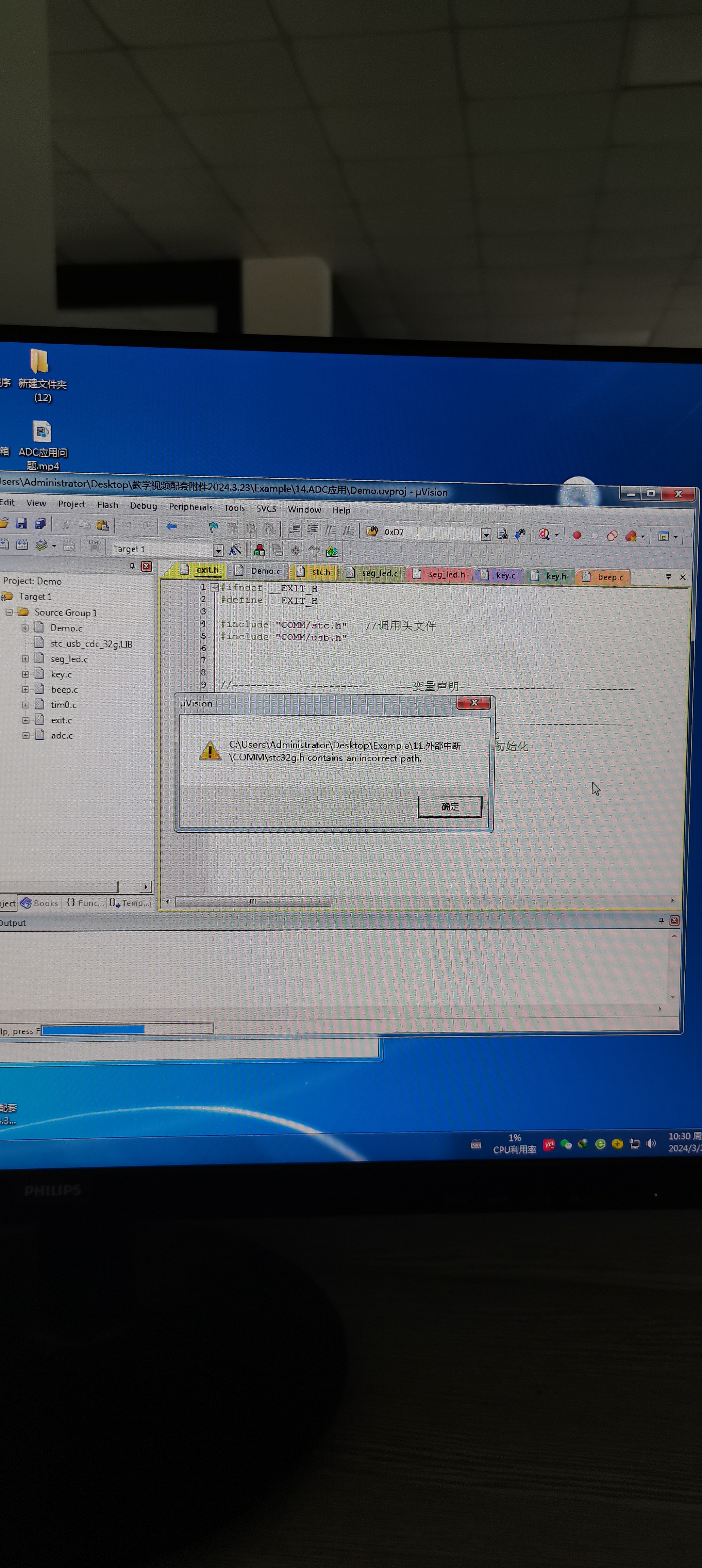Open the editor tab list dropdown arrow
This screenshot has height=1568, width=702.
pyautogui.click(x=668, y=576)
